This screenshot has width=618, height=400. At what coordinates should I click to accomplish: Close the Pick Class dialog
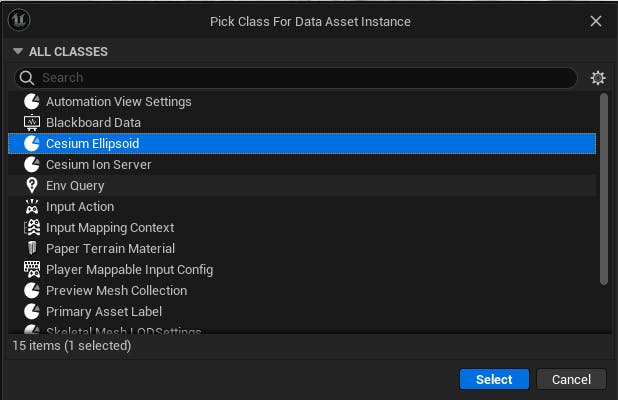click(x=596, y=21)
